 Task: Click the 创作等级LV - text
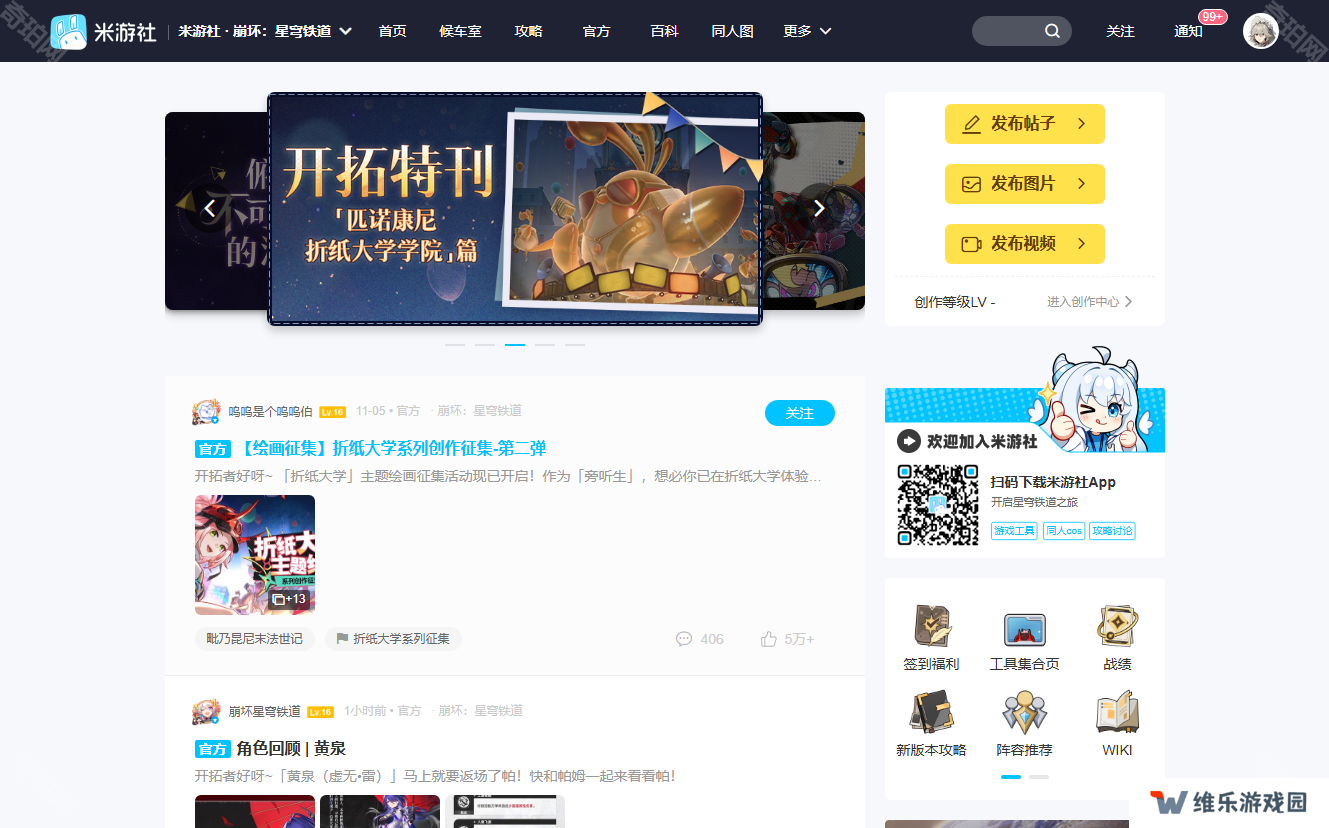point(954,301)
